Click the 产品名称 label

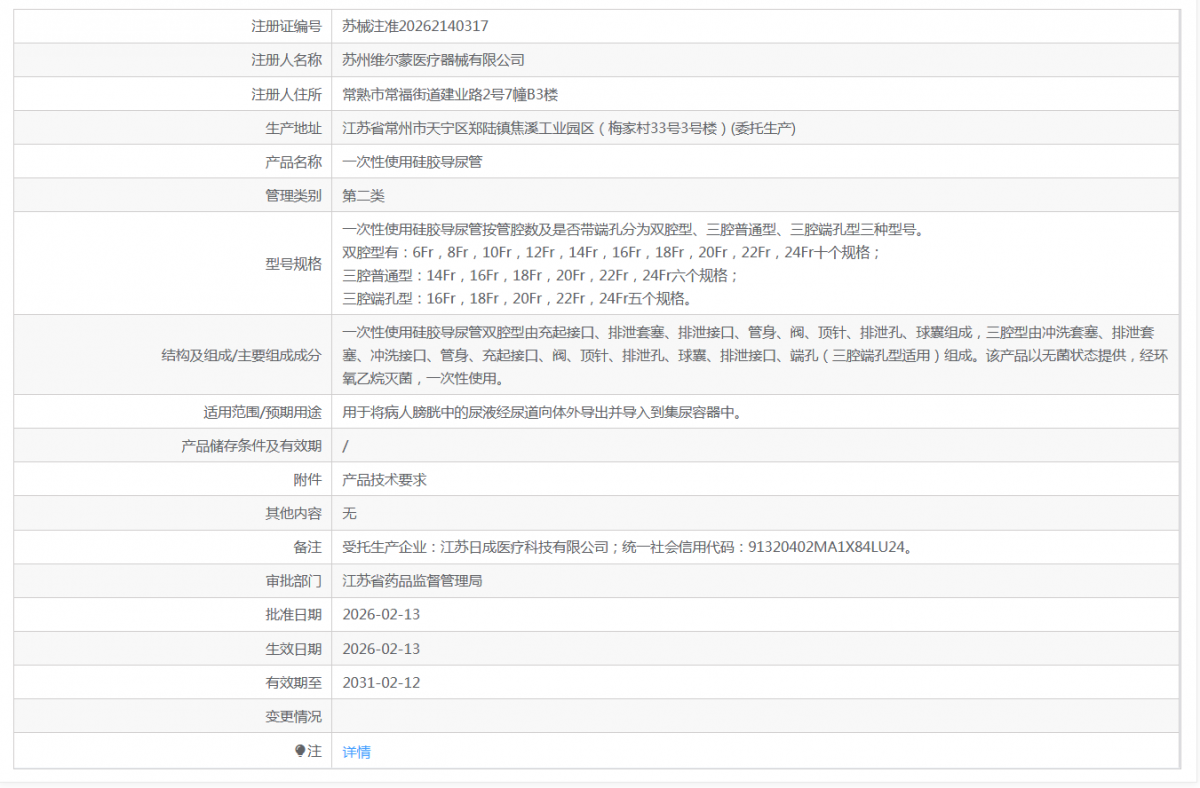[x=293, y=162]
